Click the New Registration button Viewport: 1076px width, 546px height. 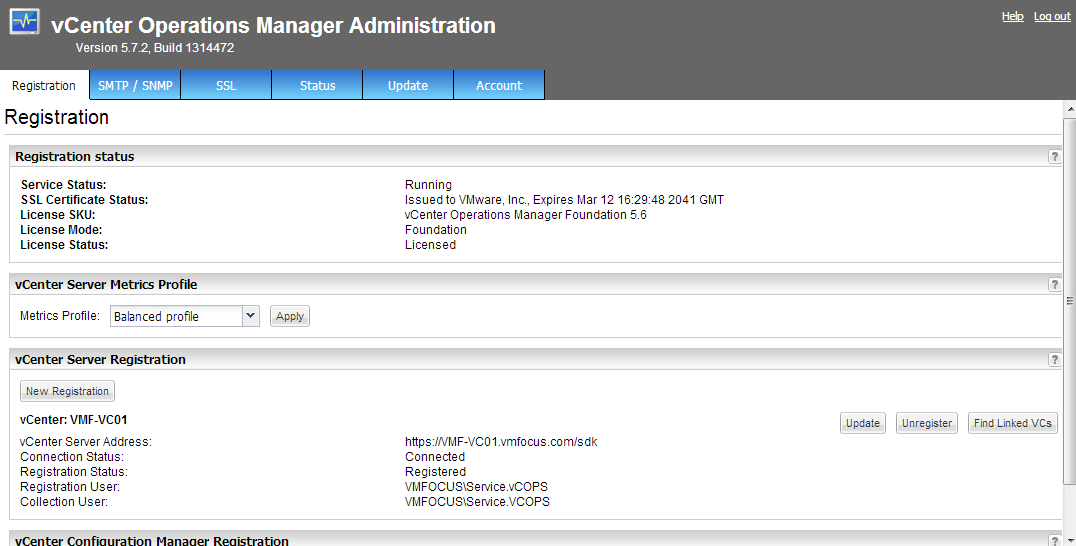coord(67,392)
